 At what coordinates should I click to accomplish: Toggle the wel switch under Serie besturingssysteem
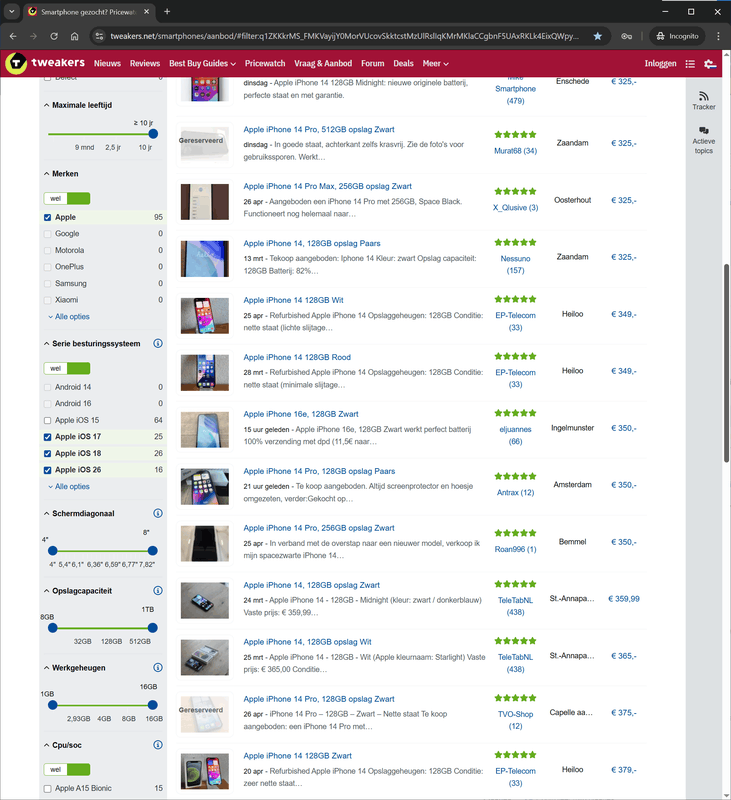[x=67, y=368]
